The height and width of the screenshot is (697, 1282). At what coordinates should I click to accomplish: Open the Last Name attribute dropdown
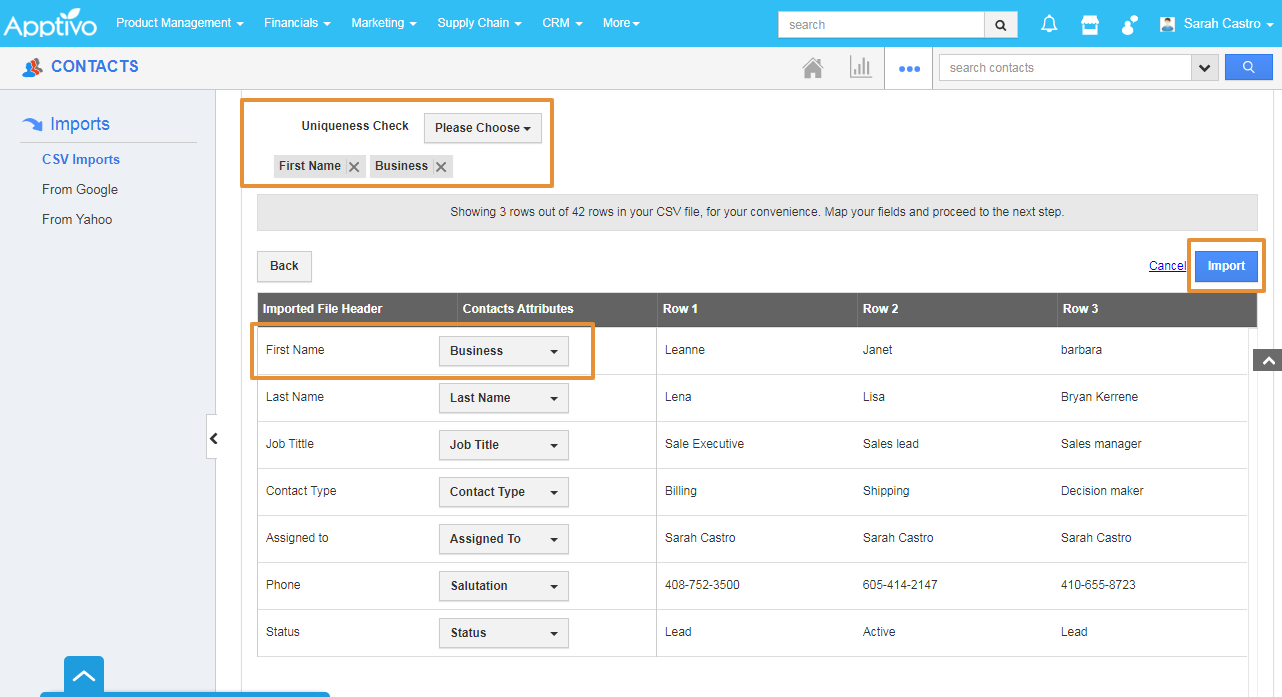tap(503, 398)
